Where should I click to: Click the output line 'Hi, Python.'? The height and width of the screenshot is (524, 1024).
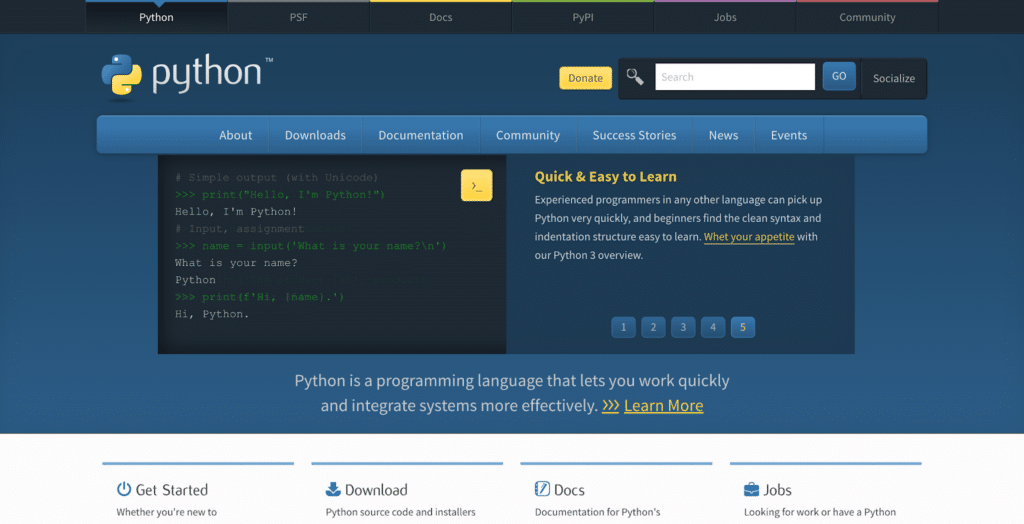(x=212, y=314)
